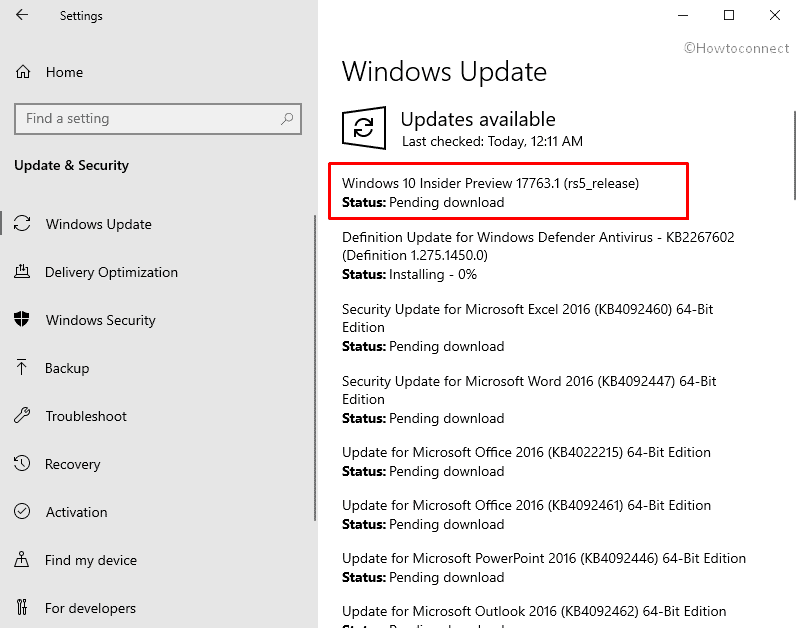The image size is (796, 628).
Task: Click the Windows Update sync arrows sidebar icon
Action: (22, 224)
